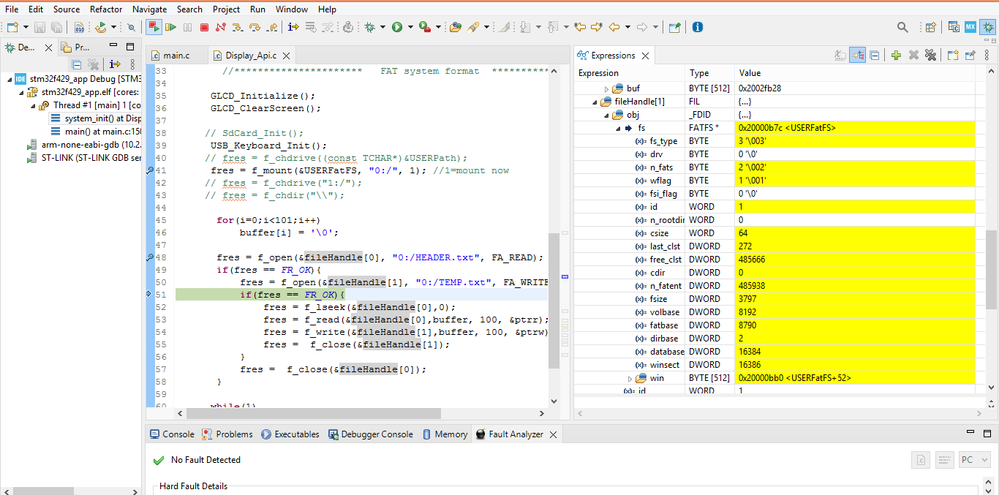999x495 pixels.
Task: Expand the buf expression node
Action: coord(607,89)
